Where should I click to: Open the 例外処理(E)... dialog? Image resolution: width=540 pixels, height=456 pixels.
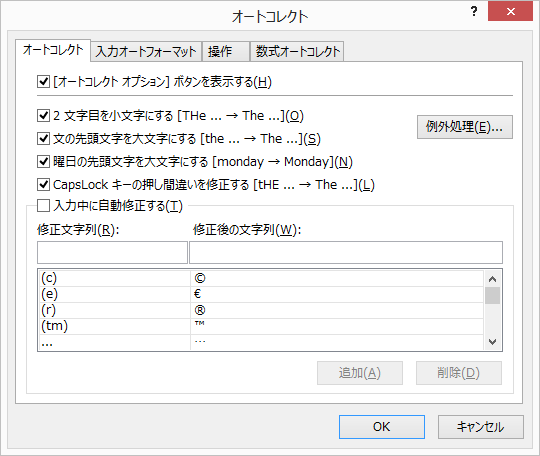click(465, 127)
